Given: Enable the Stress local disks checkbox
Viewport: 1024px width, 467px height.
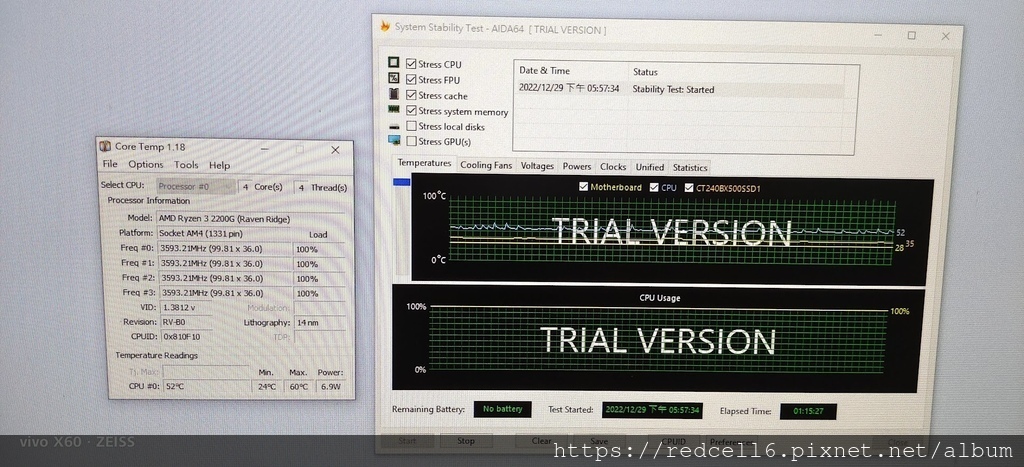Looking at the screenshot, I should coord(411,125).
